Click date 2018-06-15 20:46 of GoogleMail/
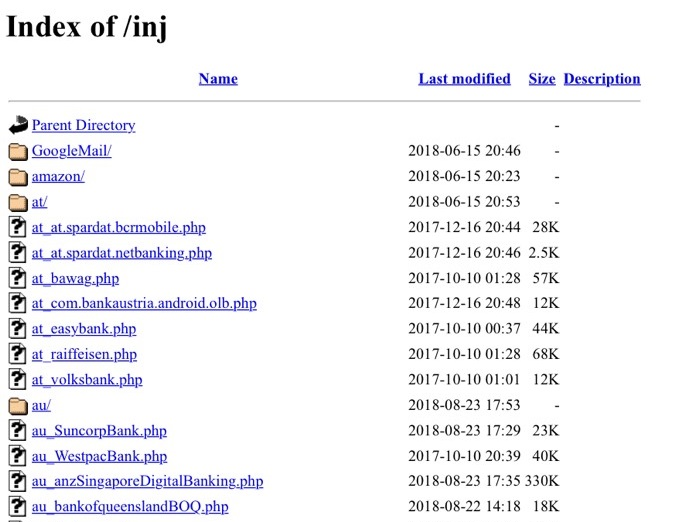This screenshot has width=677, height=522. click(465, 151)
